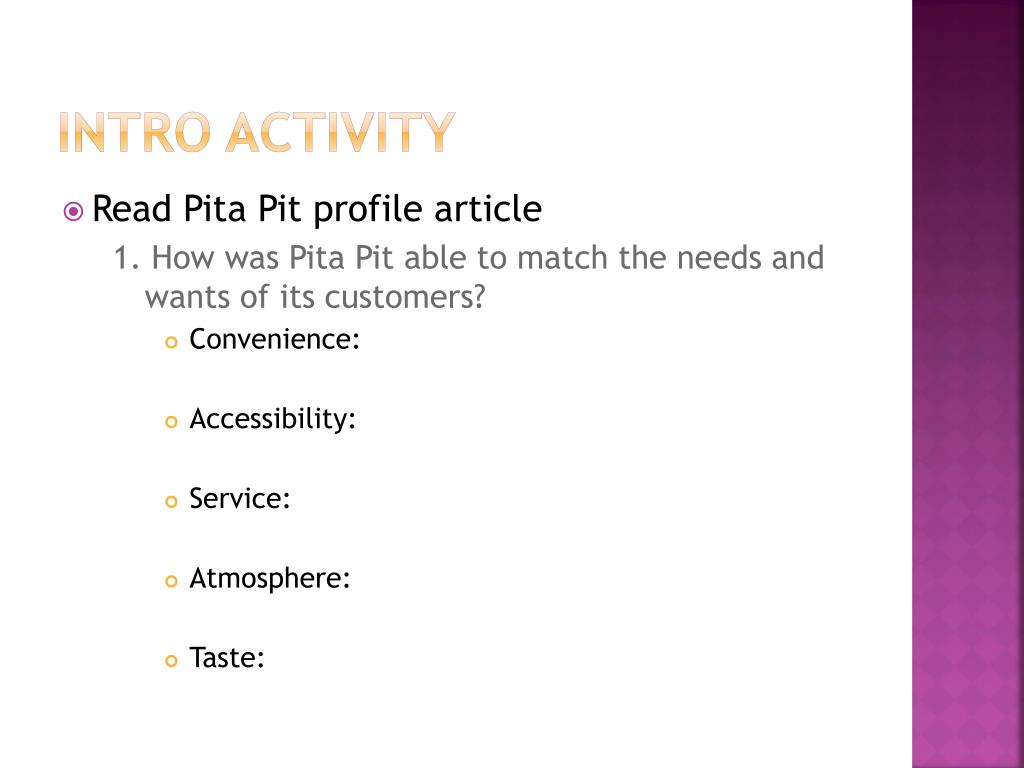Click the Convenience: text

tap(274, 339)
